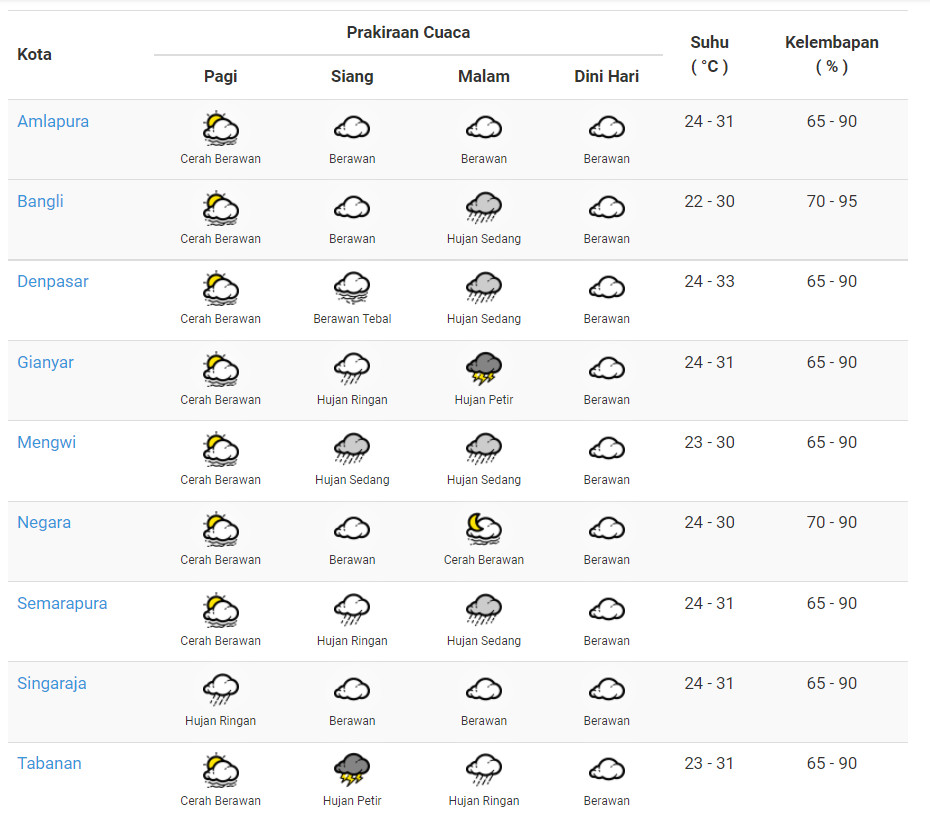This screenshot has height=826, width=930.
Task: Click Negara's moon-and-cloud Malam icon
Action: tap(484, 529)
